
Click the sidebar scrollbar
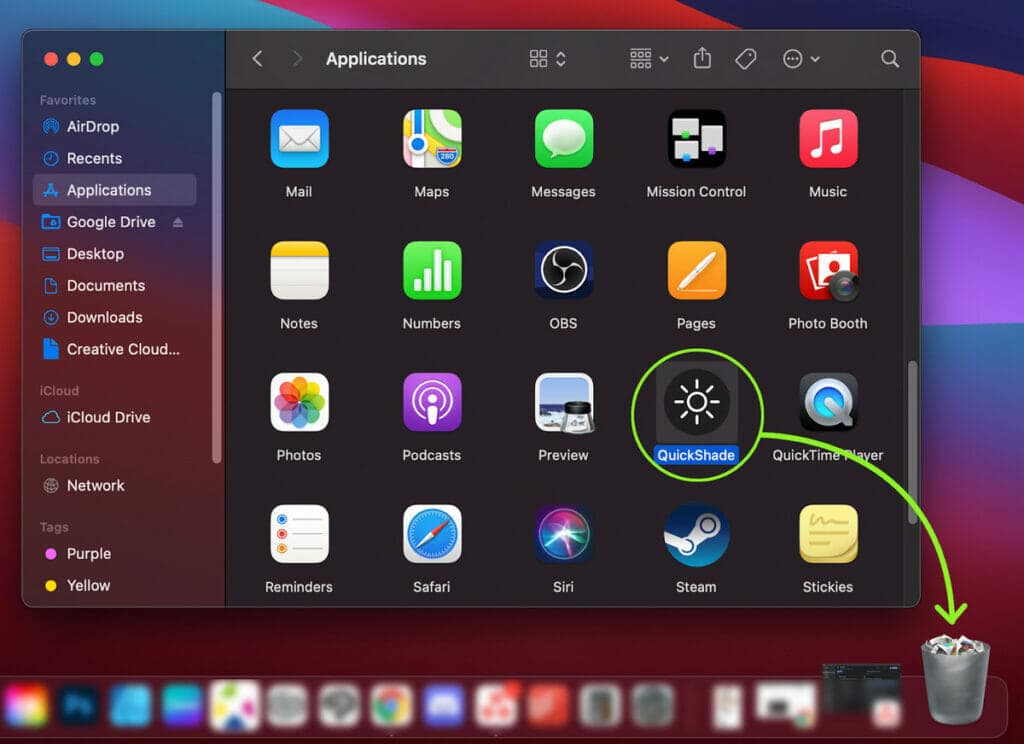[216, 278]
